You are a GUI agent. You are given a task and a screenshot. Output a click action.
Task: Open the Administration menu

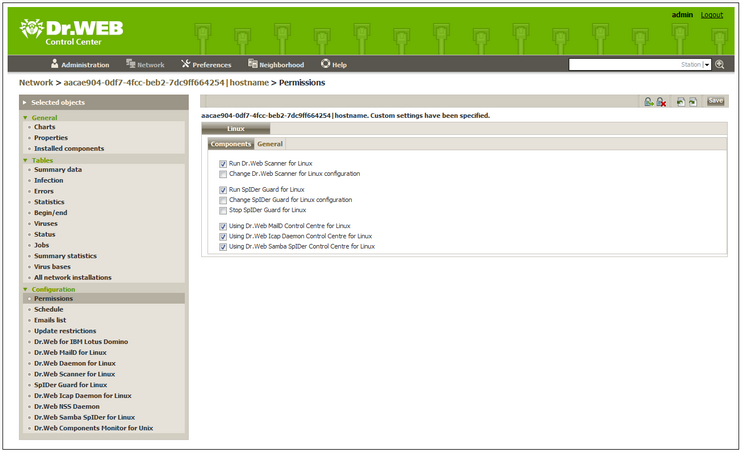click(80, 64)
